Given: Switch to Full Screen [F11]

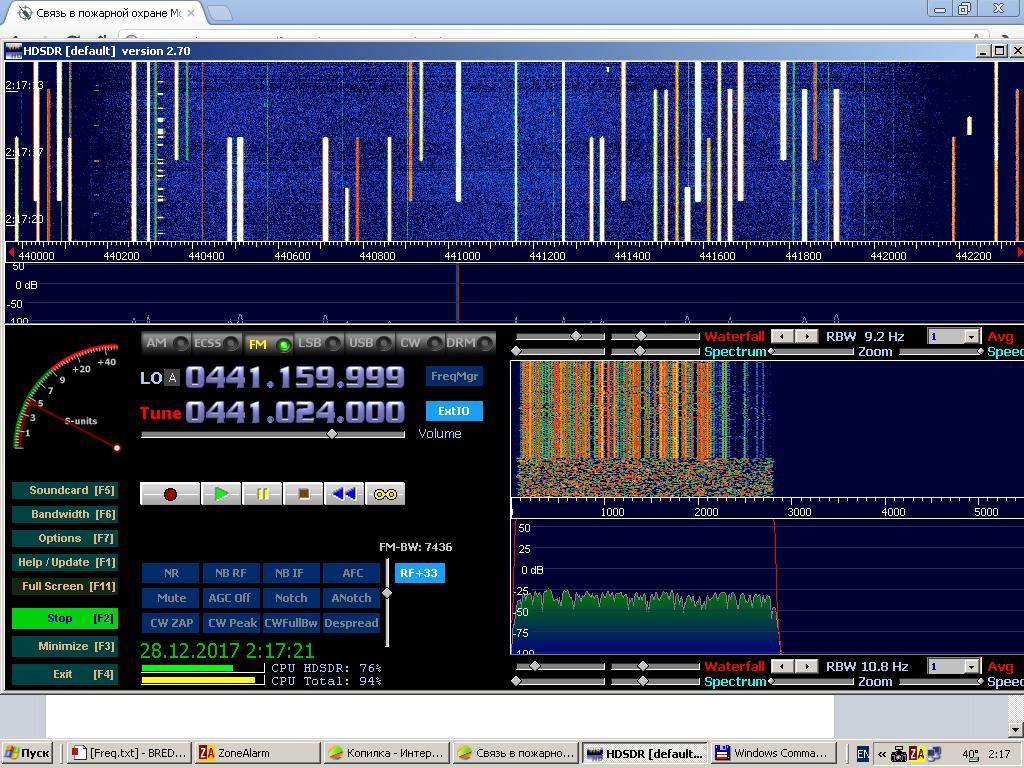Looking at the screenshot, I should pos(65,586).
